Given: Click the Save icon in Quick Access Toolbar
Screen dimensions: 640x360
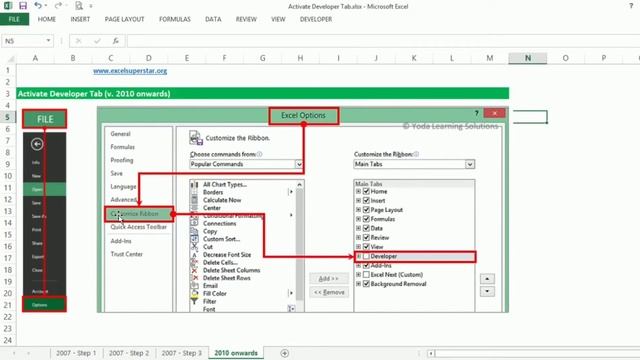Looking at the screenshot, I should pos(23,6).
